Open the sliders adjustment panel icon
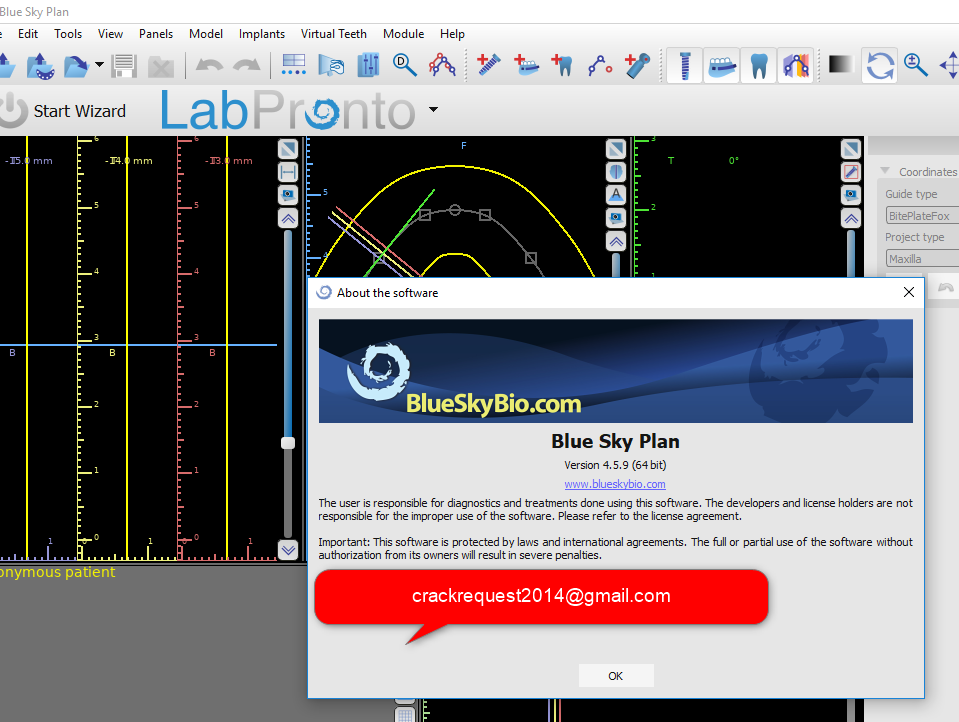Screen dimensions: 959x722 click(x=368, y=66)
